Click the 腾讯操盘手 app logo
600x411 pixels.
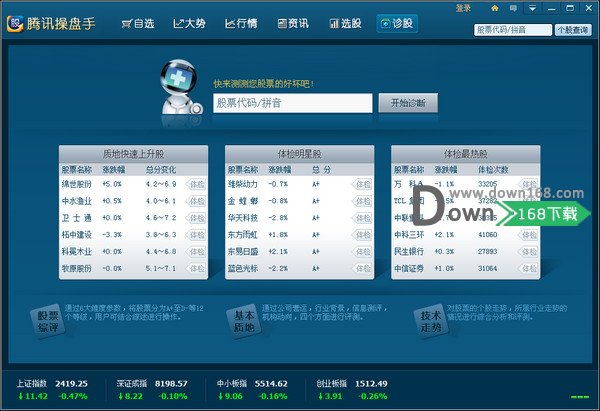coord(15,24)
